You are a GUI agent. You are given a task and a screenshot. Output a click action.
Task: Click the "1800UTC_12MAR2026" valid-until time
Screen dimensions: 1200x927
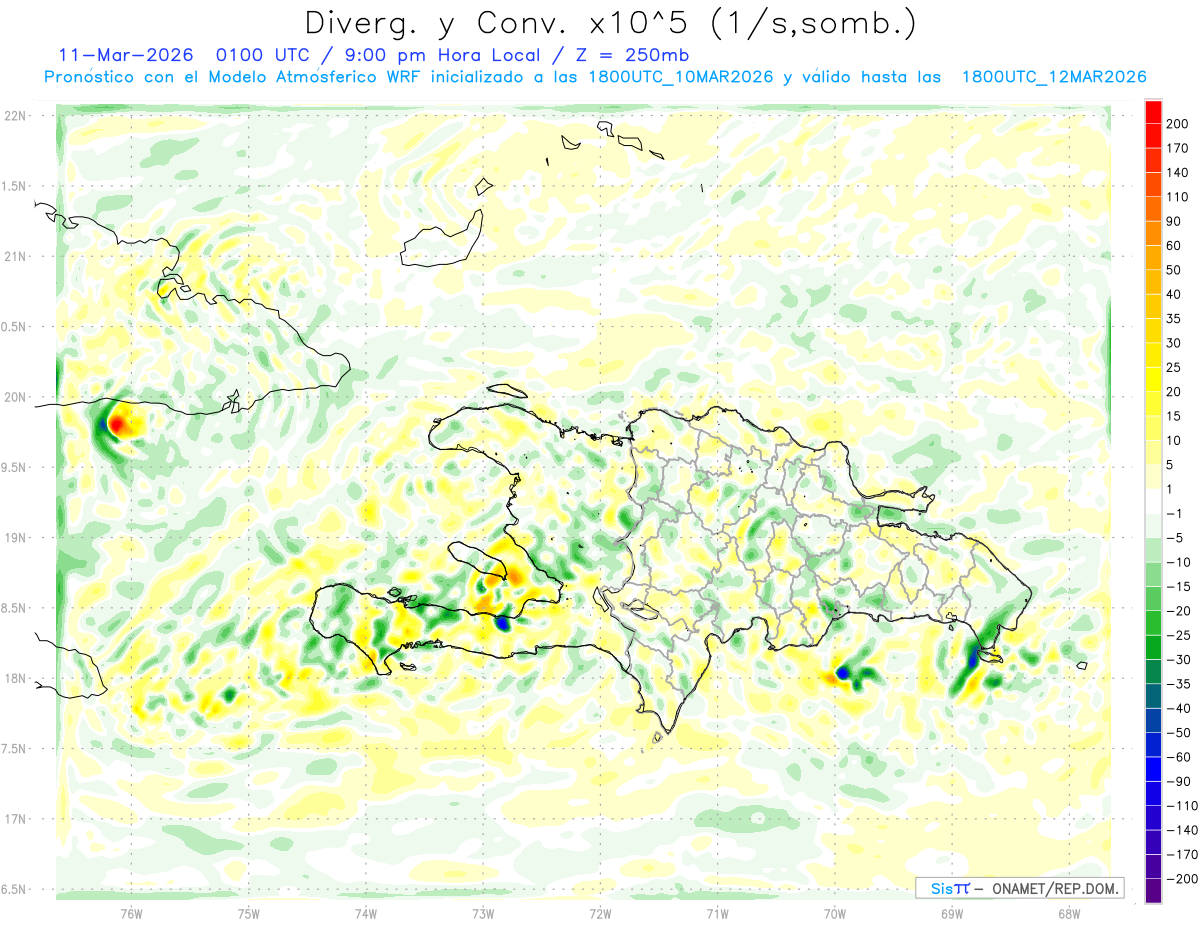[x=1053, y=78]
